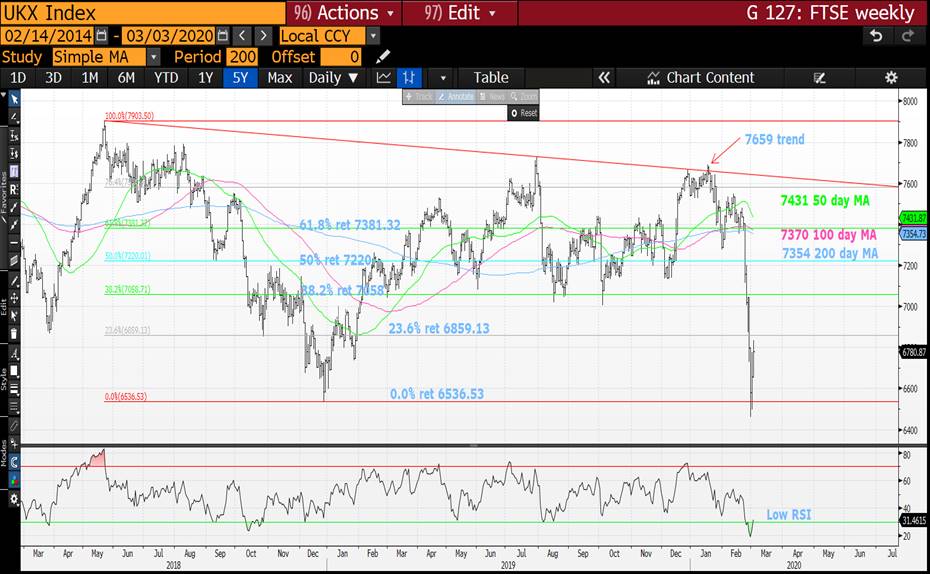Open the left toolbar gear settings
Viewport: 930px width, 574px height.
click(x=14, y=499)
